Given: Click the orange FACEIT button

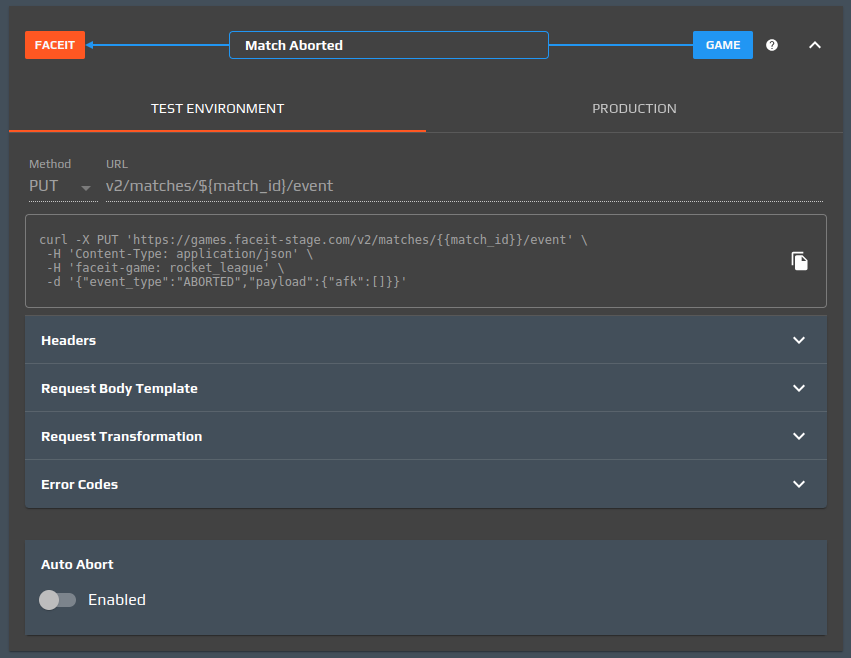Looking at the screenshot, I should point(55,45).
